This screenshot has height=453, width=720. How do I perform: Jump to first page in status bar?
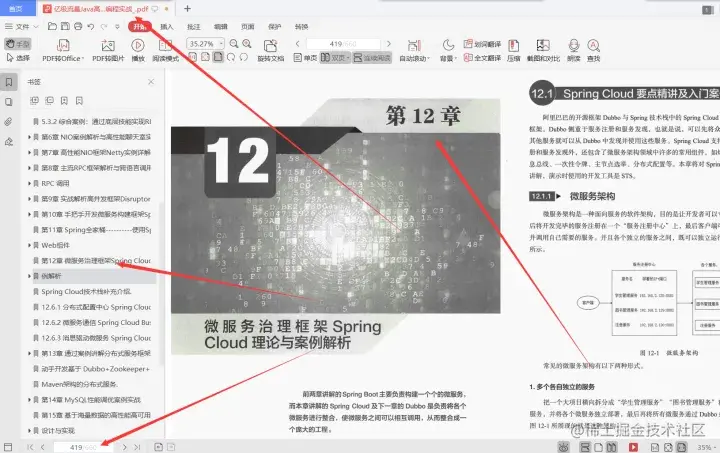point(30,447)
